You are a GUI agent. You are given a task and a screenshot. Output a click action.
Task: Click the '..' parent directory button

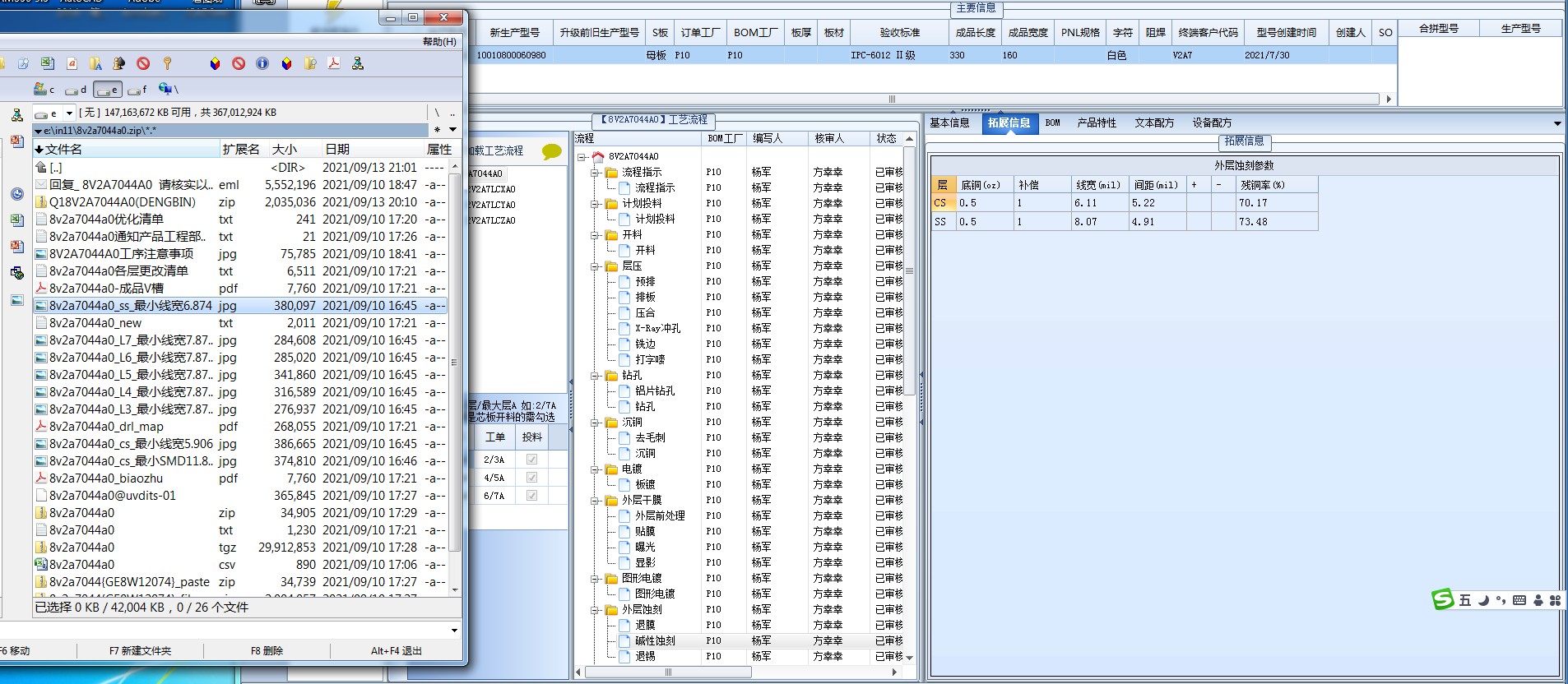pyautogui.click(x=452, y=113)
